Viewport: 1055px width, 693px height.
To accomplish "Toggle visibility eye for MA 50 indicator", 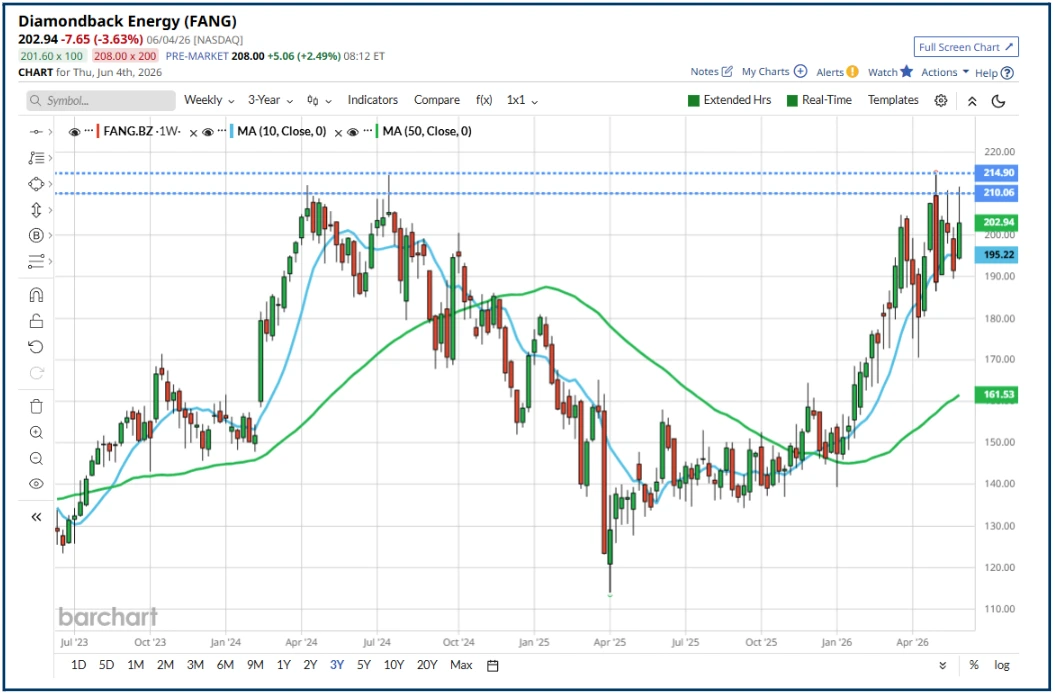I will (x=353, y=132).
